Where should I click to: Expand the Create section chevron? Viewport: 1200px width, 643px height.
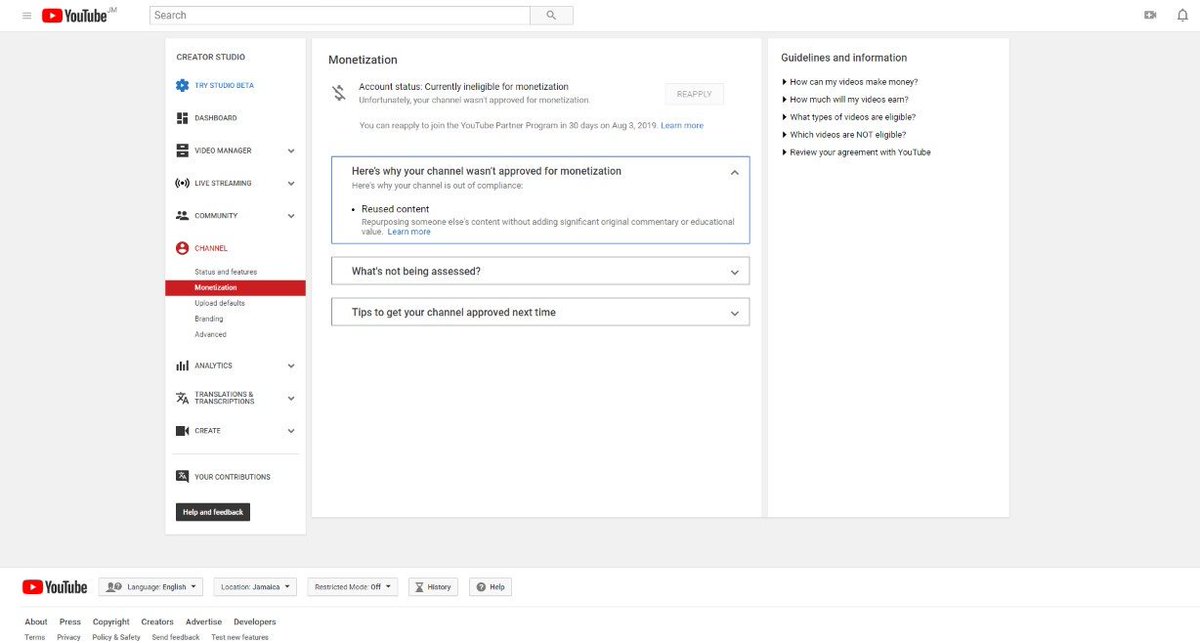click(291, 431)
